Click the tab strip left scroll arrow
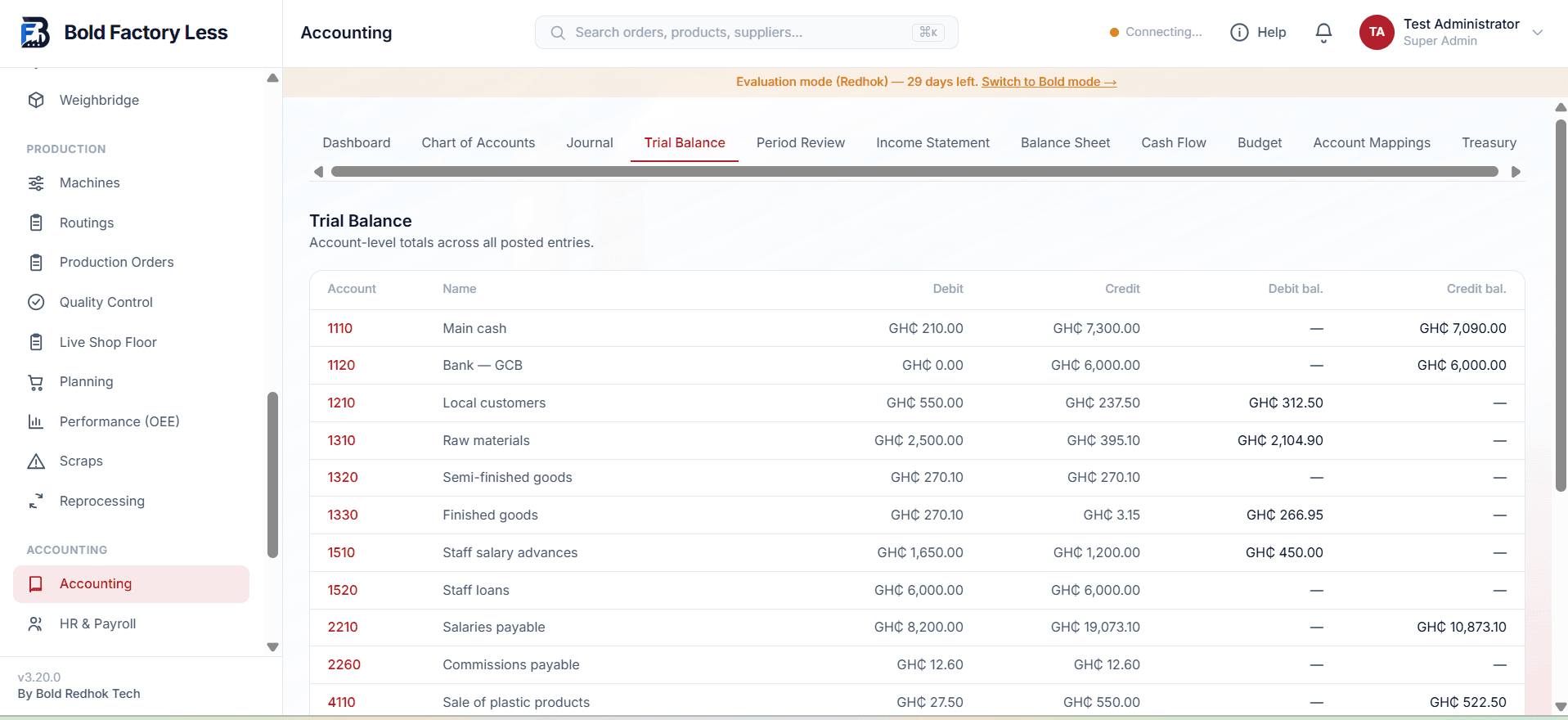The image size is (1568, 720). point(318,172)
